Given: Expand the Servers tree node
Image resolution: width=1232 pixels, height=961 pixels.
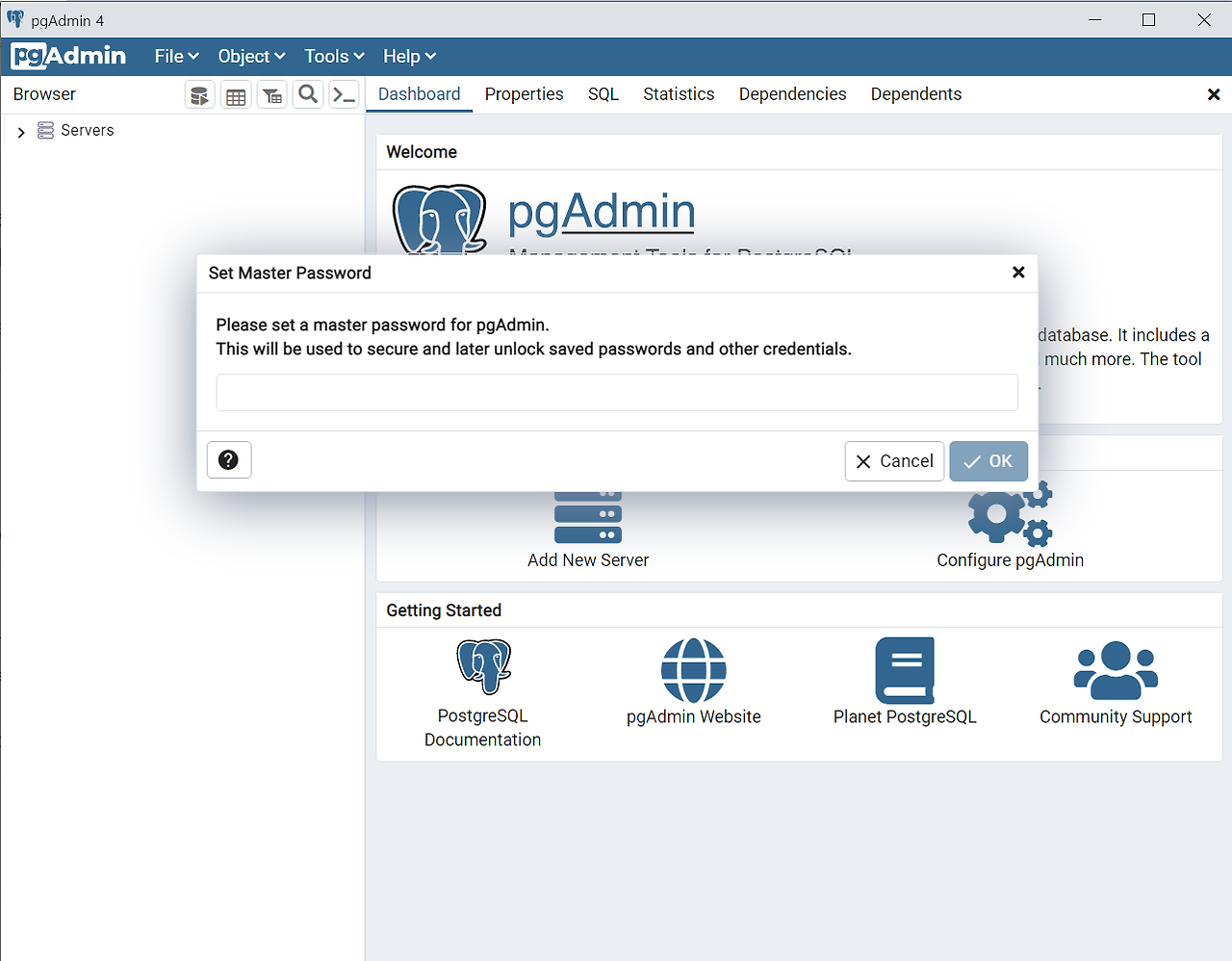Looking at the screenshot, I should tap(21, 132).
